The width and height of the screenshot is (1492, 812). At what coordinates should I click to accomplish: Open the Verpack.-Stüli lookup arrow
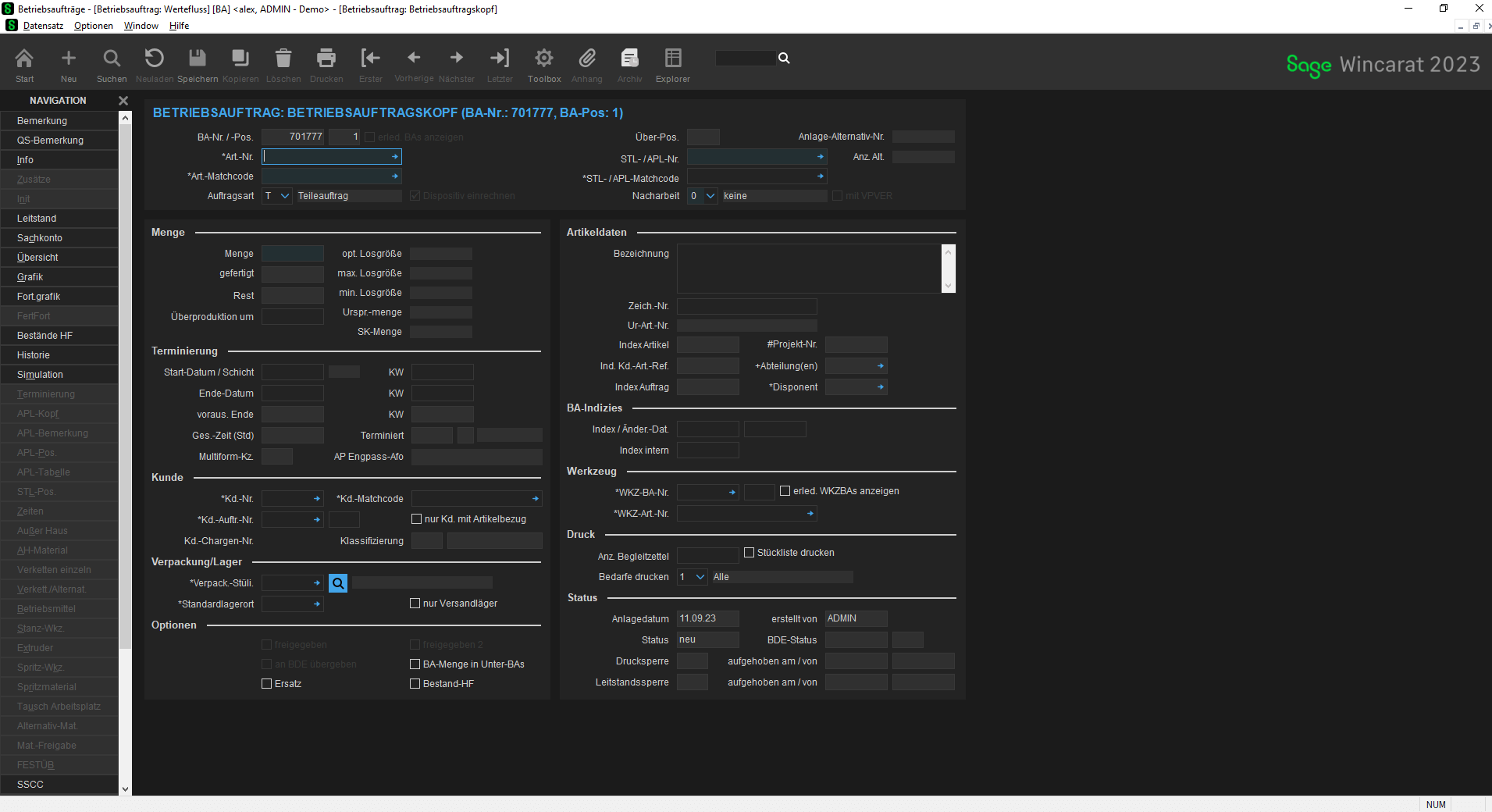tap(317, 582)
